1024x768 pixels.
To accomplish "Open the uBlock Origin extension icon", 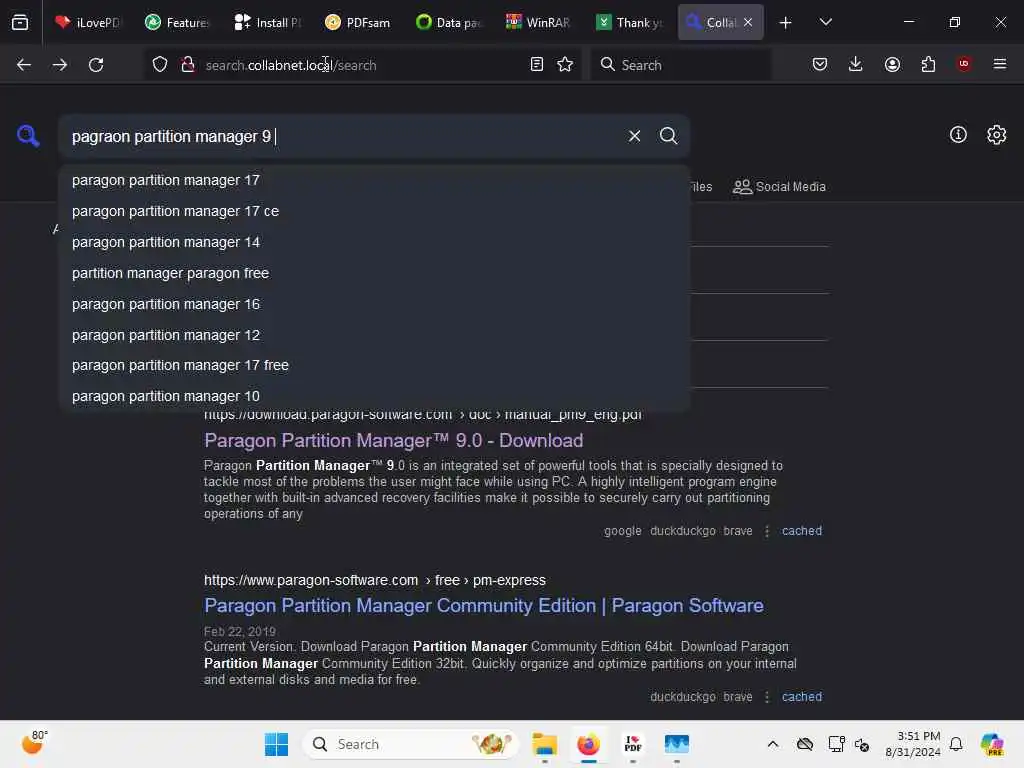I will point(964,63).
